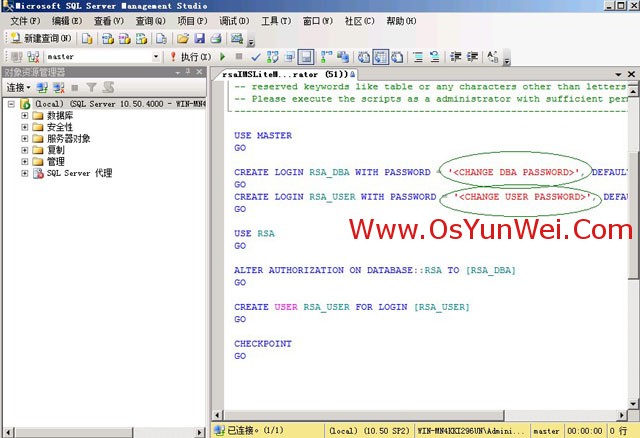640x438 pixels.
Task: Open Object Explorer panel window position dropdown
Action: coord(178,72)
